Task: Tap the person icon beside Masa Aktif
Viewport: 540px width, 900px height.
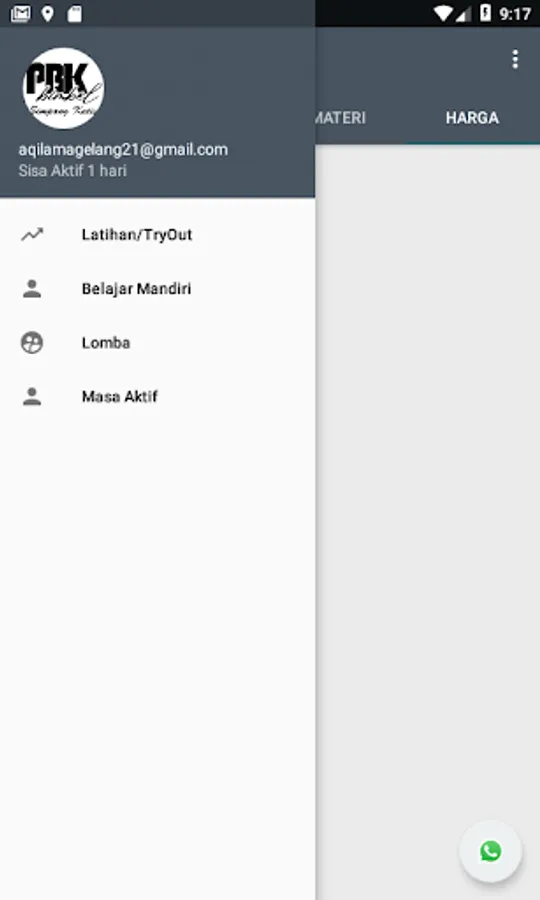Action: [x=32, y=396]
